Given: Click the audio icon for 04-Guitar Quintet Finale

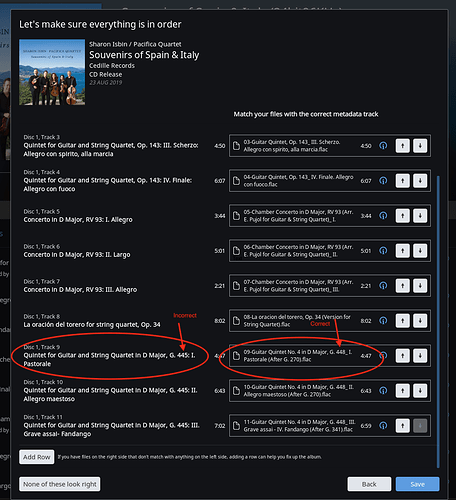Looking at the screenshot, I should tap(383, 181).
